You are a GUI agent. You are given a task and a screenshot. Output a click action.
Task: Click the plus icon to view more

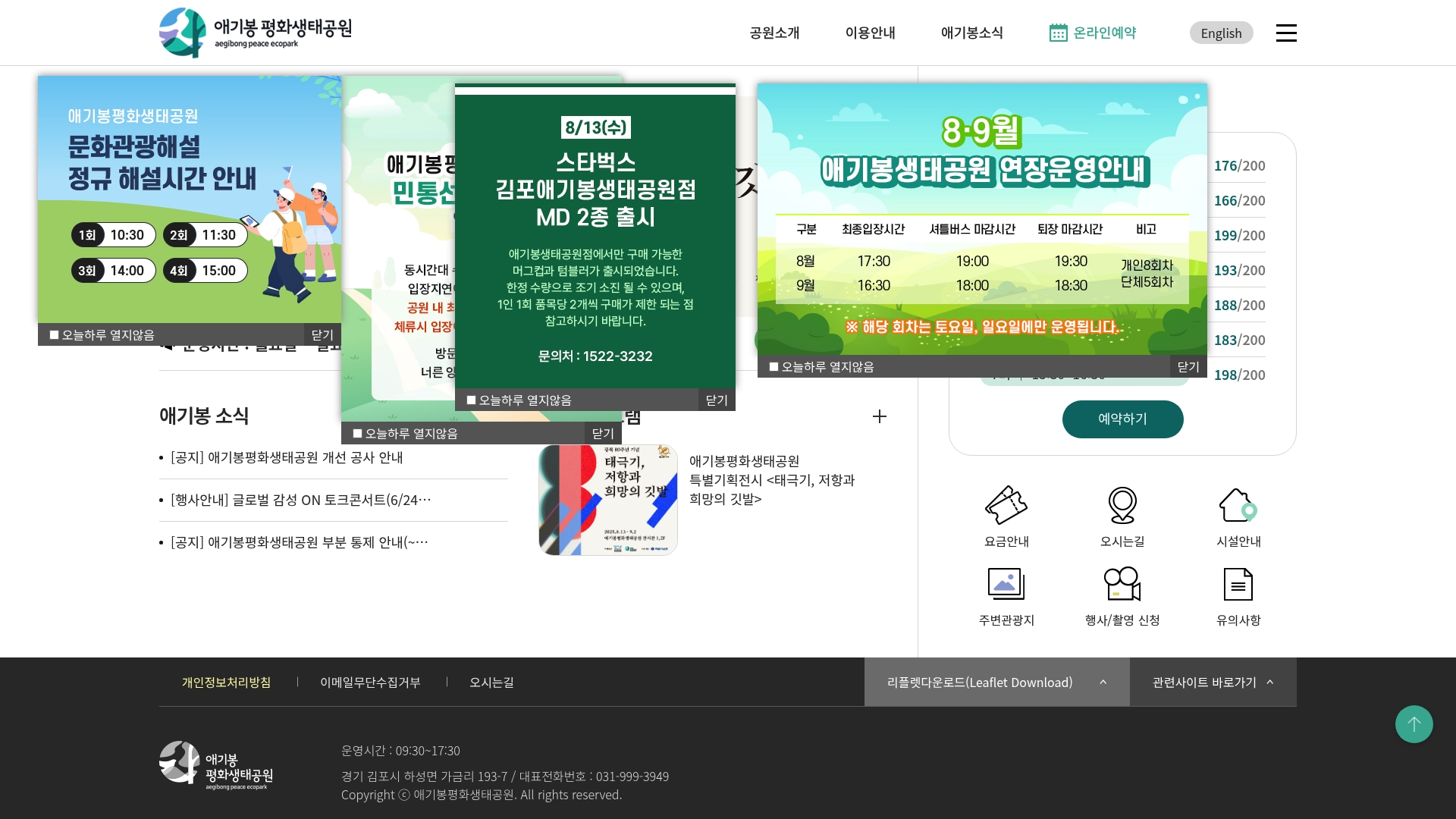tap(880, 416)
